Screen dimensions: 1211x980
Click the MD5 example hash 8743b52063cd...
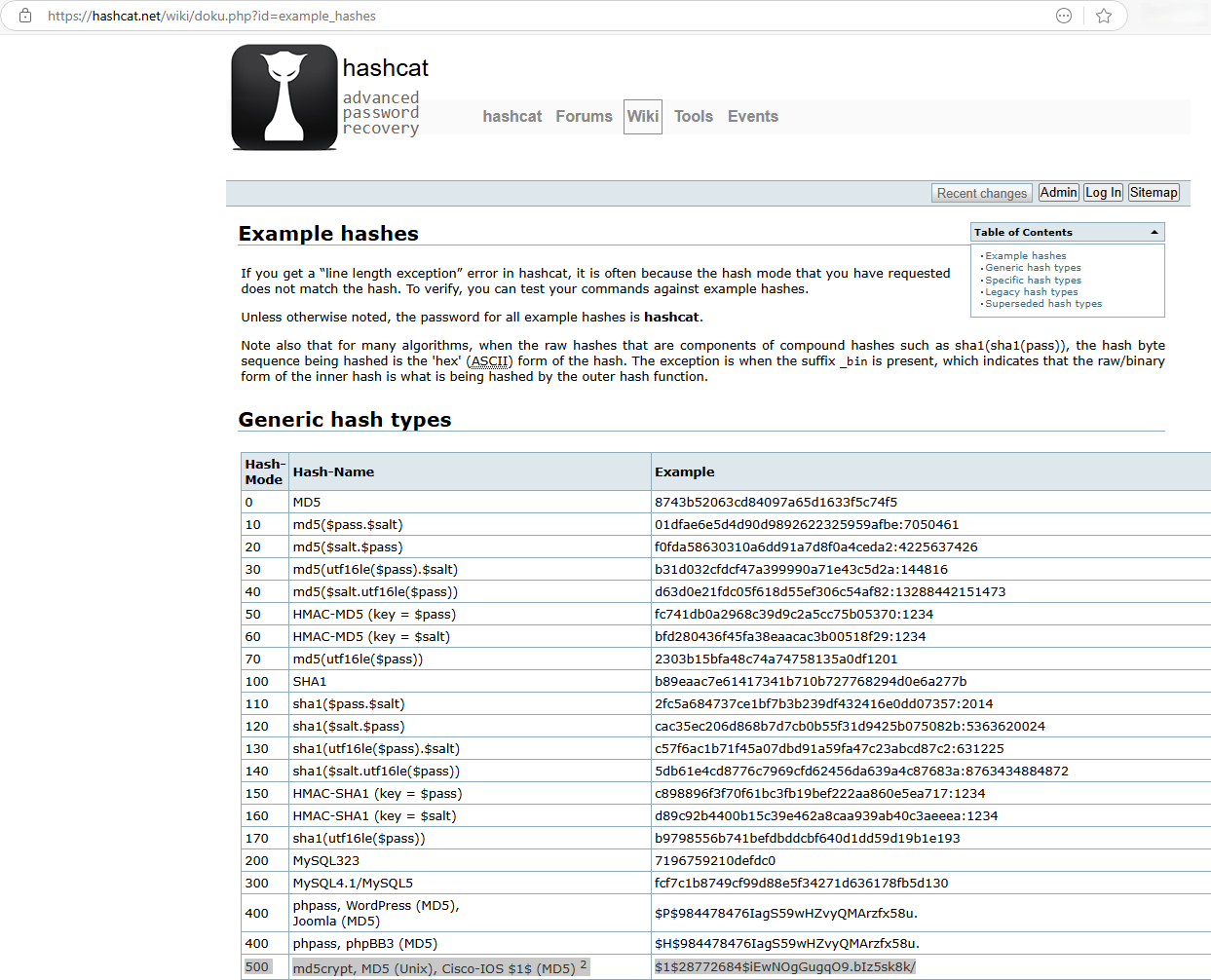[776, 503]
